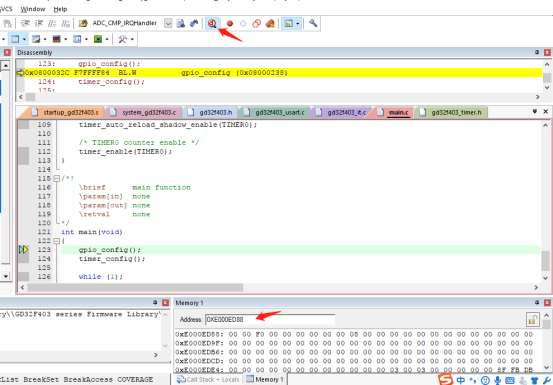
Task: Click the Enable/Disable Breakpoint circle icon
Action: click(x=243, y=24)
